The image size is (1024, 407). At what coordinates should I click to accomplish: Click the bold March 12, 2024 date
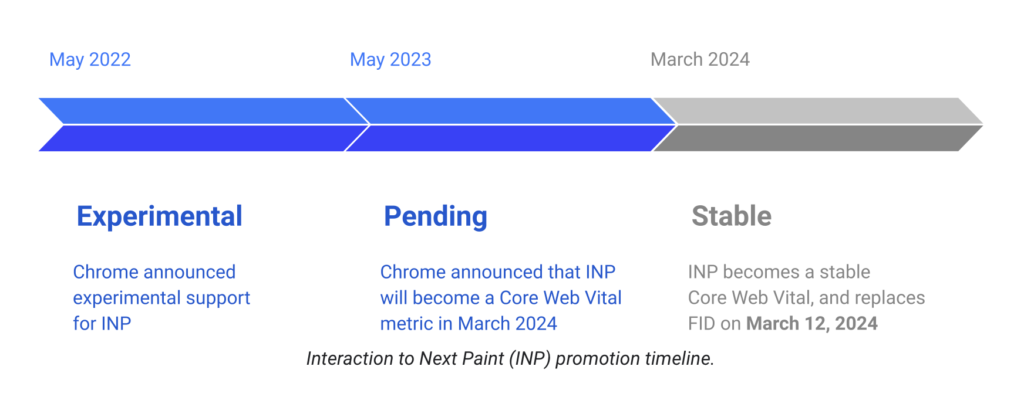[811, 324]
